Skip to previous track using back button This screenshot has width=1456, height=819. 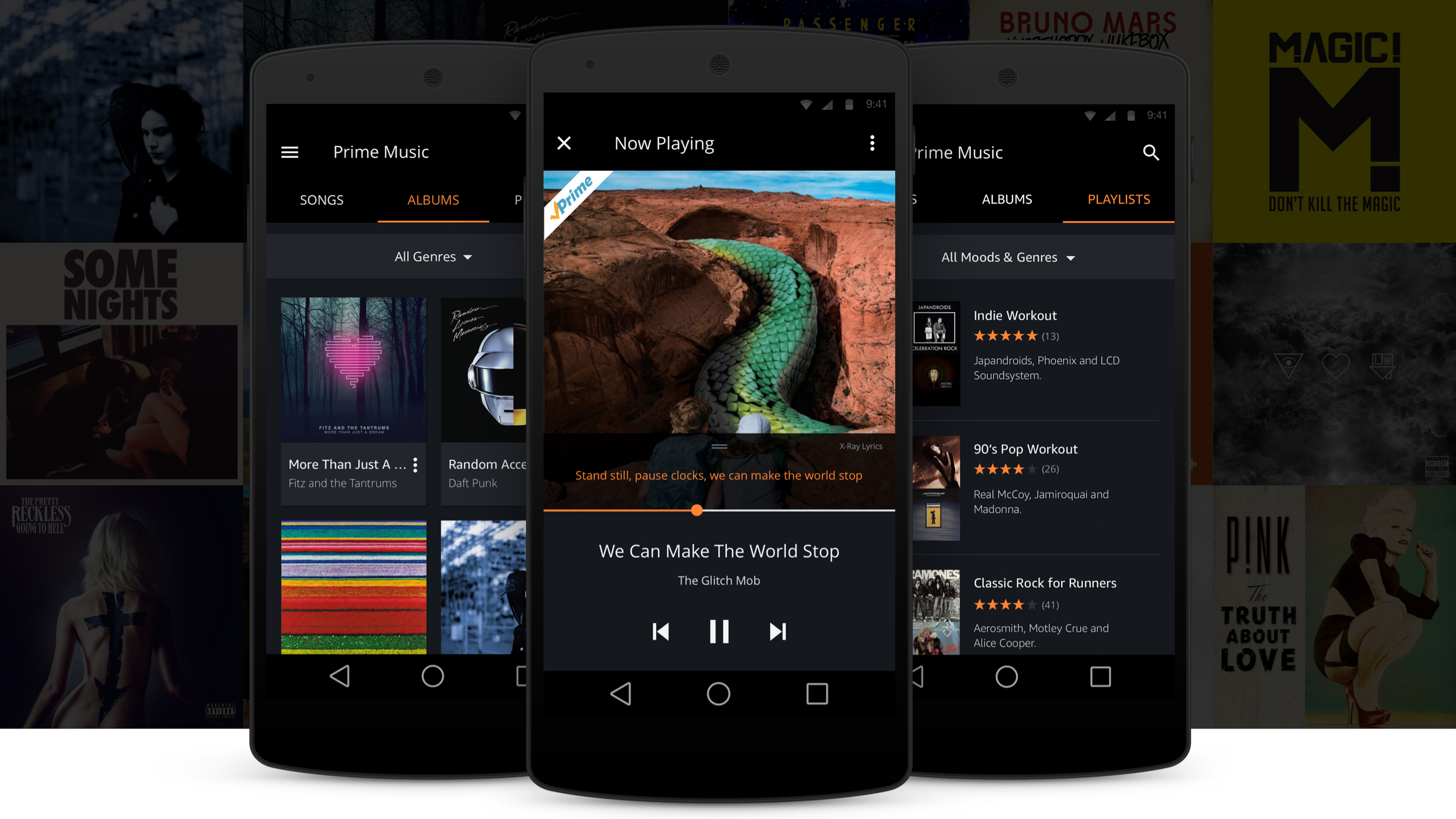[660, 631]
